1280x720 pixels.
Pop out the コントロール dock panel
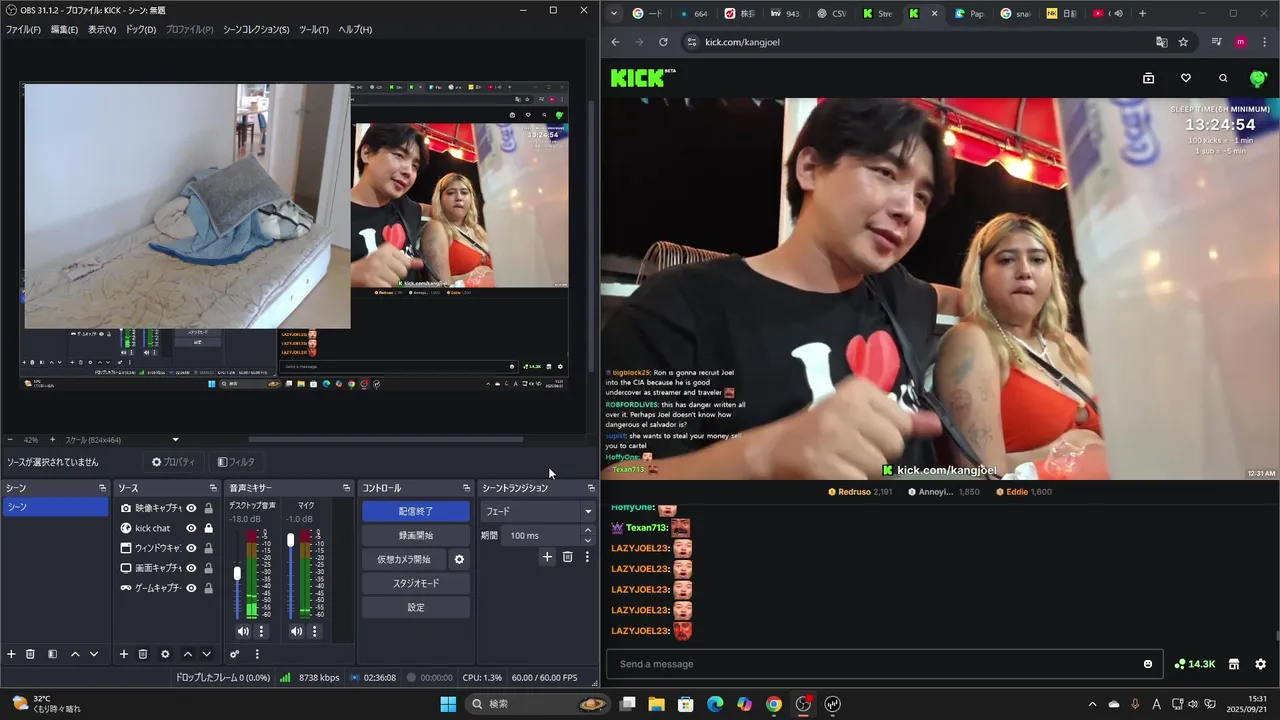(466, 488)
